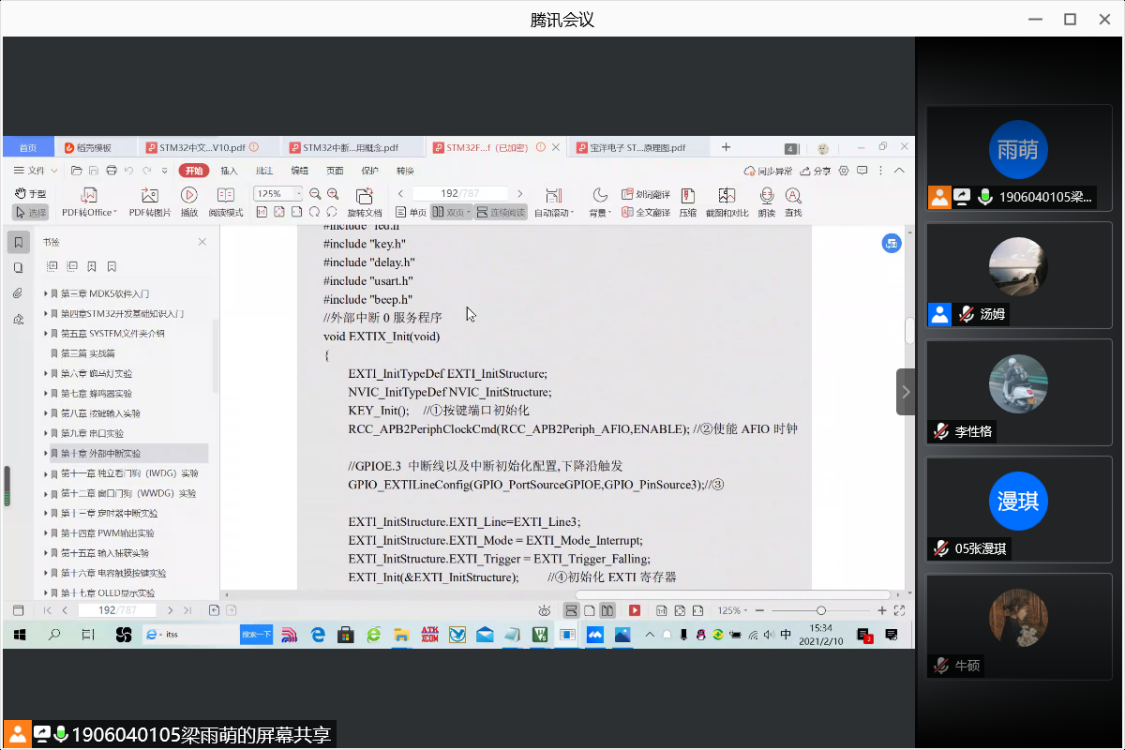The height and width of the screenshot is (750, 1125).
Task: Open the 宝洋电子 ST...原理图.pdf tab
Action: (637, 148)
